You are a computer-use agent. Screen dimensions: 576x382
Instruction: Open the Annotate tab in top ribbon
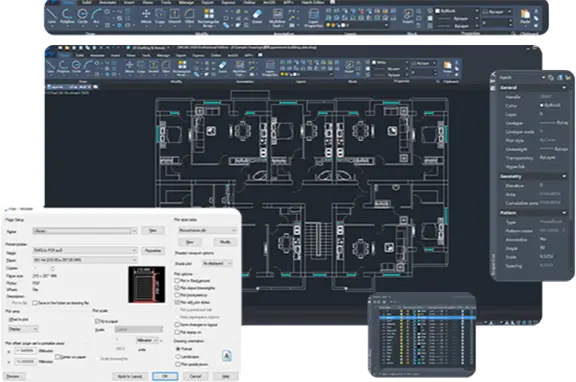pos(108,2)
